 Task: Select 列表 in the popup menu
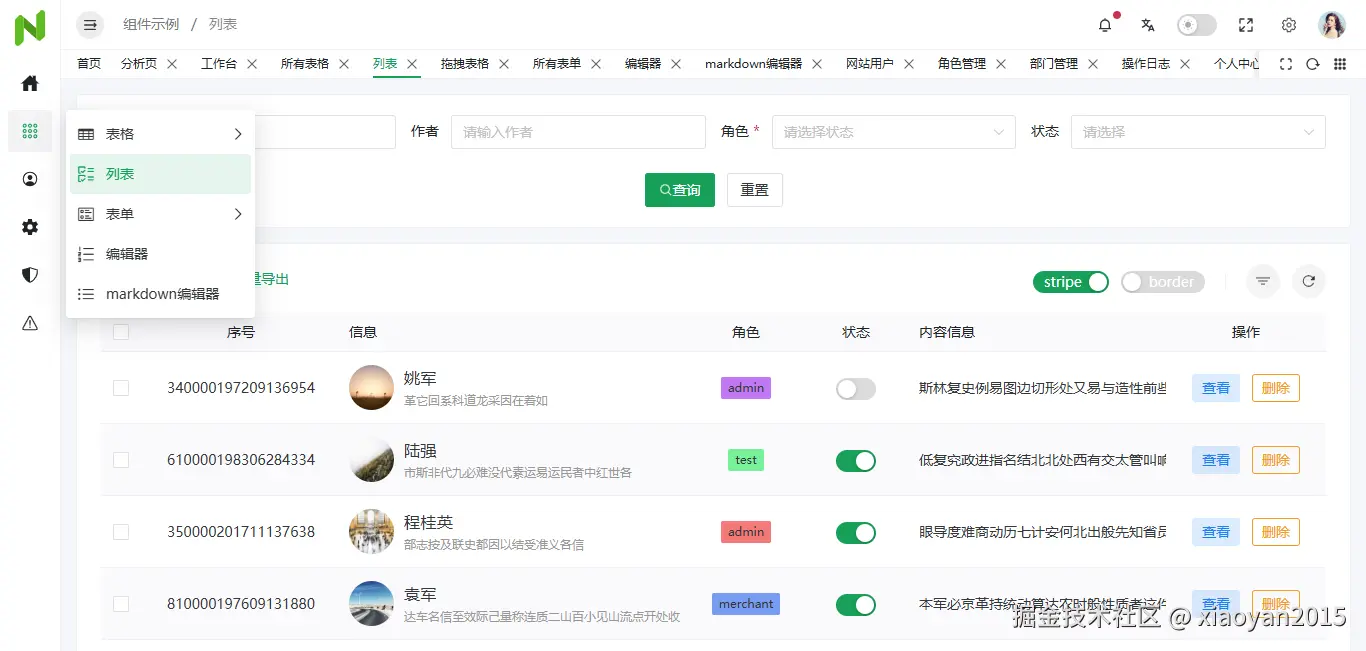160,174
